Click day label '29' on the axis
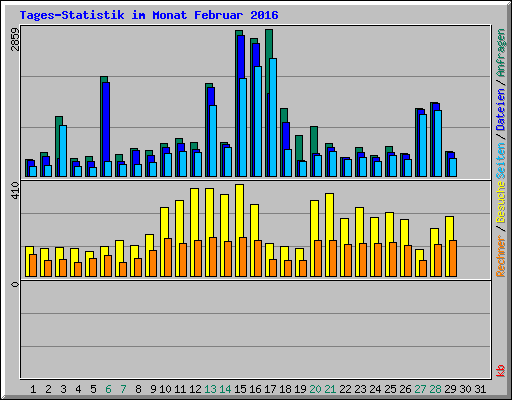Viewport: 512px width, 400px height. click(450, 389)
